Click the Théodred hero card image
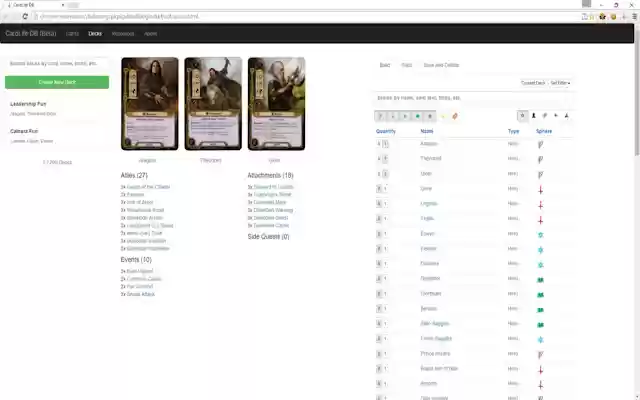Image resolution: width=640 pixels, height=400 pixels. pos(213,104)
